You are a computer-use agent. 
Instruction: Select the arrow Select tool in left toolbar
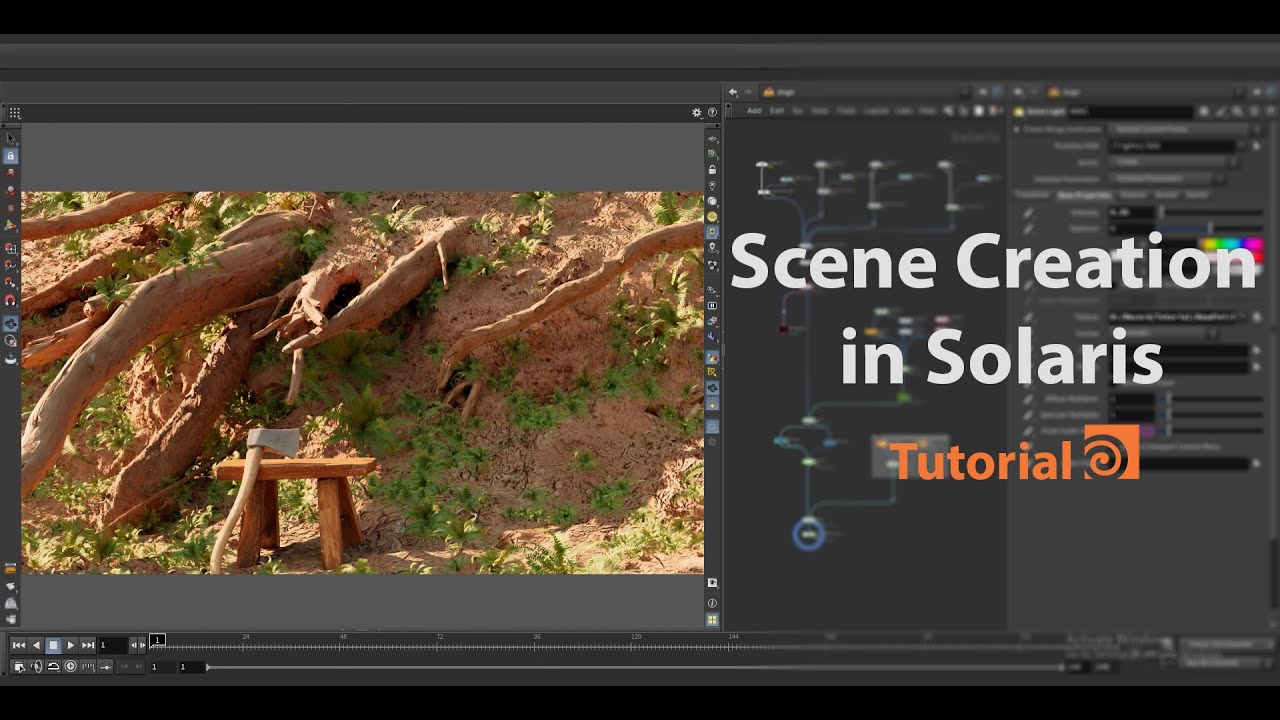tap(11, 139)
